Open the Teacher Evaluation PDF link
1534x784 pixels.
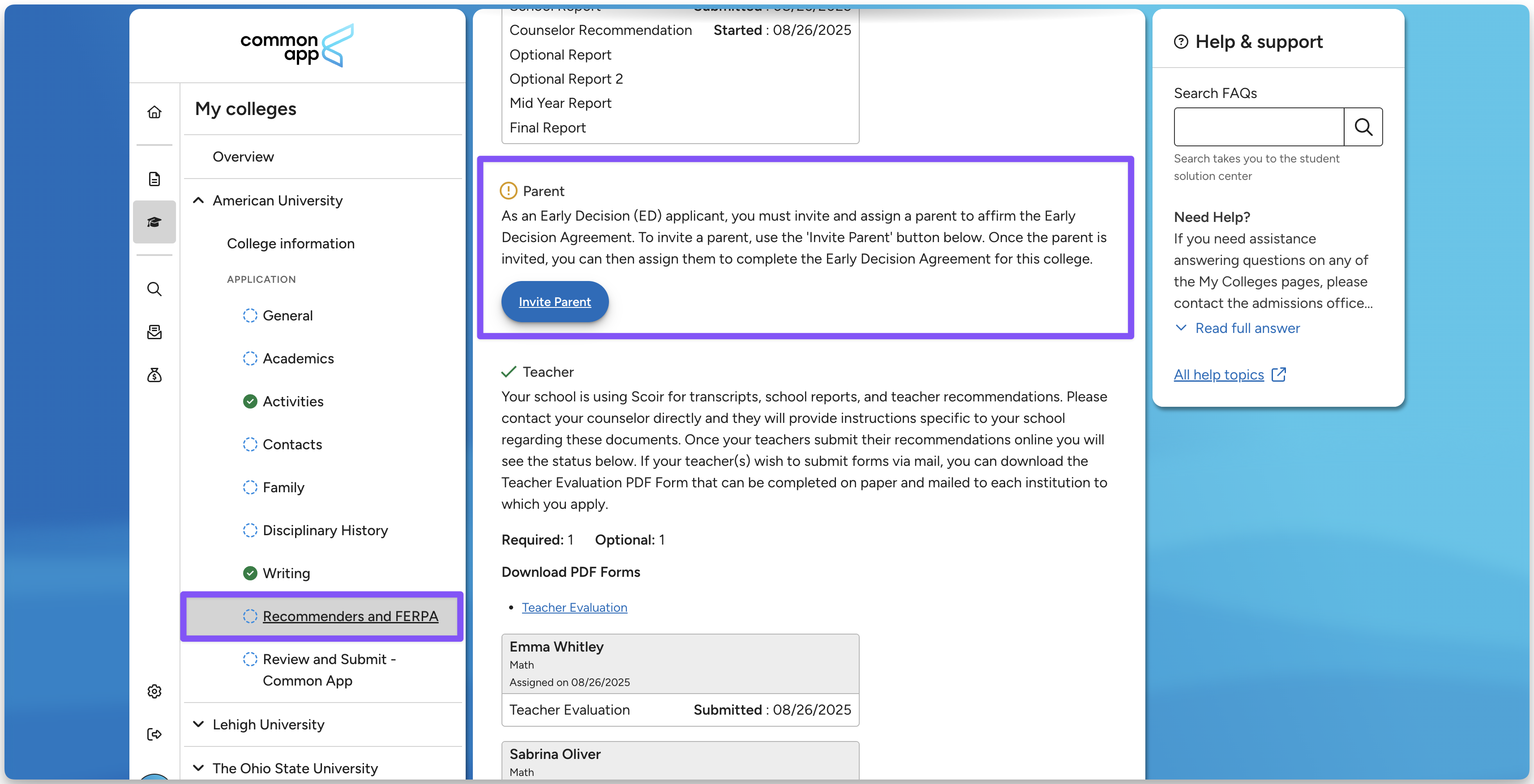coord(574,607)
